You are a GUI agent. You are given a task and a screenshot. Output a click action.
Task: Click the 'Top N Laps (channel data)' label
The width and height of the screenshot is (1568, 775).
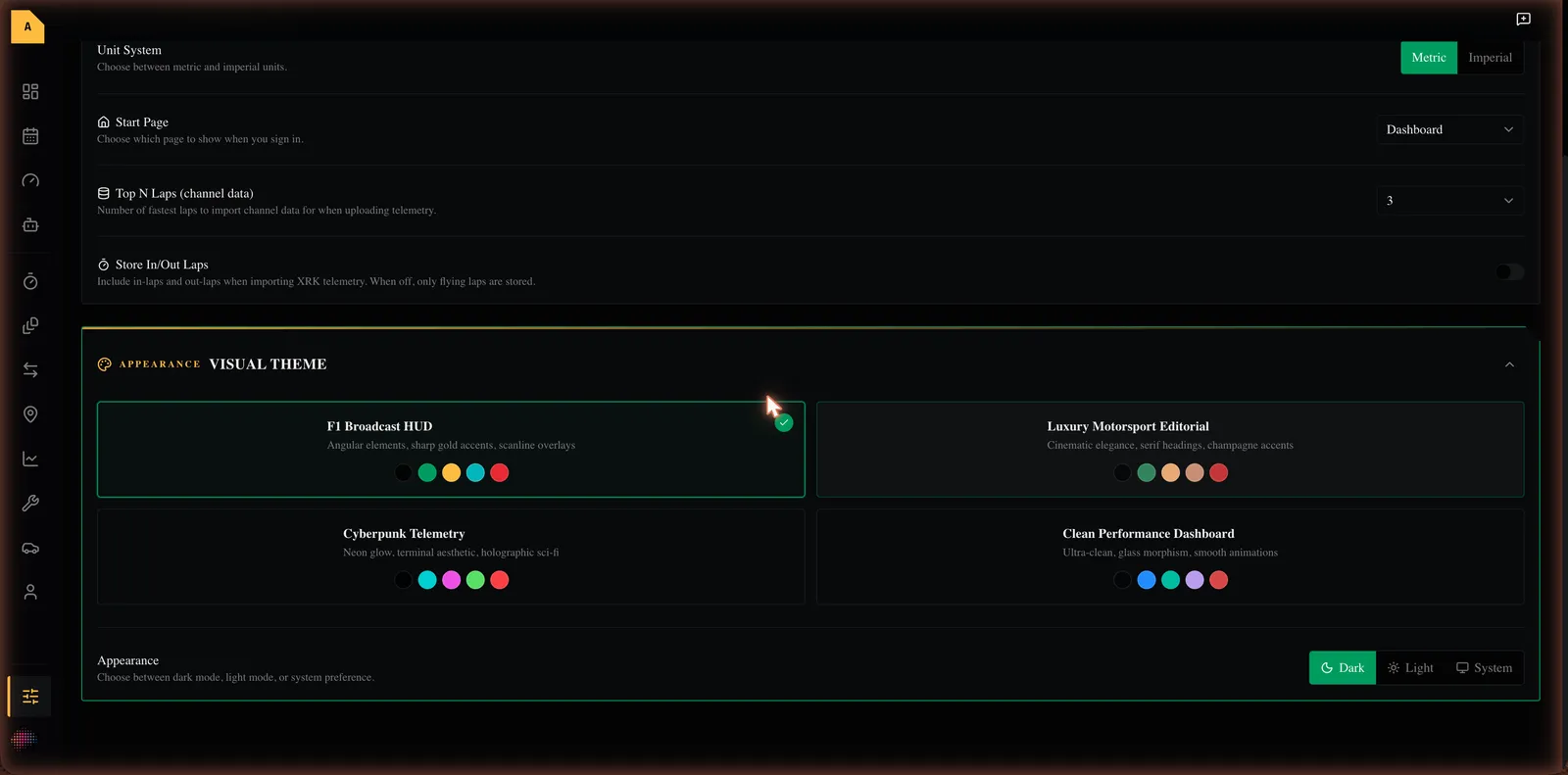tap(184, 194)
